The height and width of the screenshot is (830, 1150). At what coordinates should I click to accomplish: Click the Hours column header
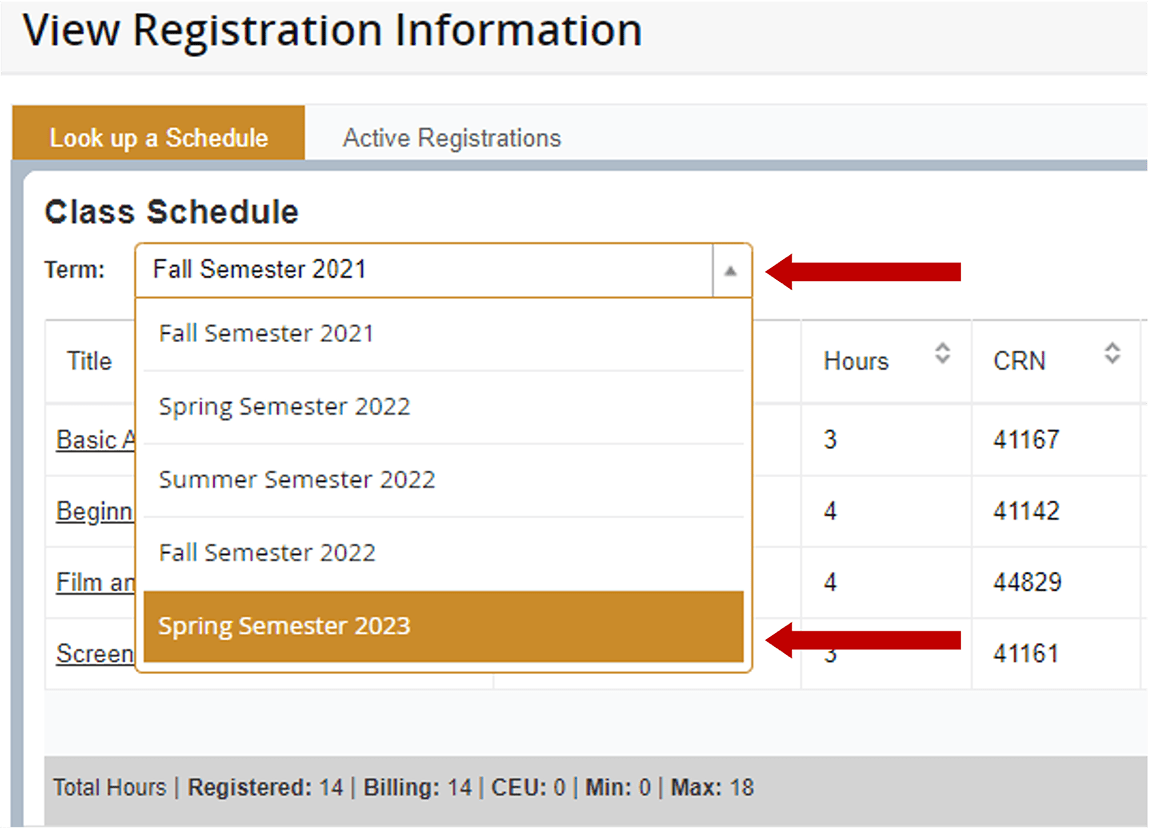pos(856,361)
